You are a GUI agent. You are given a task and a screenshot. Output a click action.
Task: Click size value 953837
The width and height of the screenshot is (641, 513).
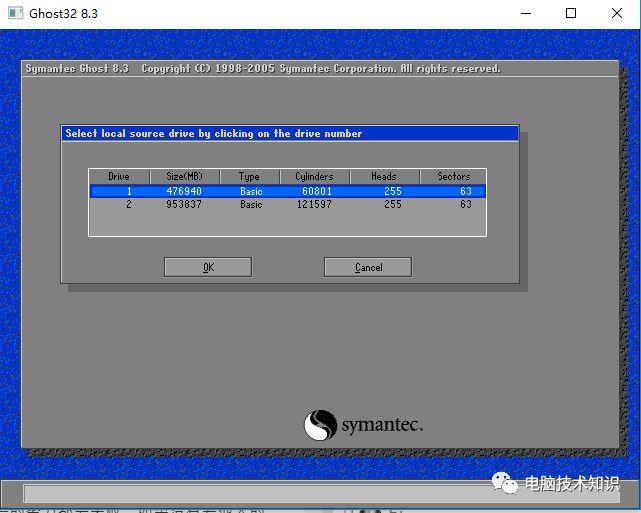(184, 204)
